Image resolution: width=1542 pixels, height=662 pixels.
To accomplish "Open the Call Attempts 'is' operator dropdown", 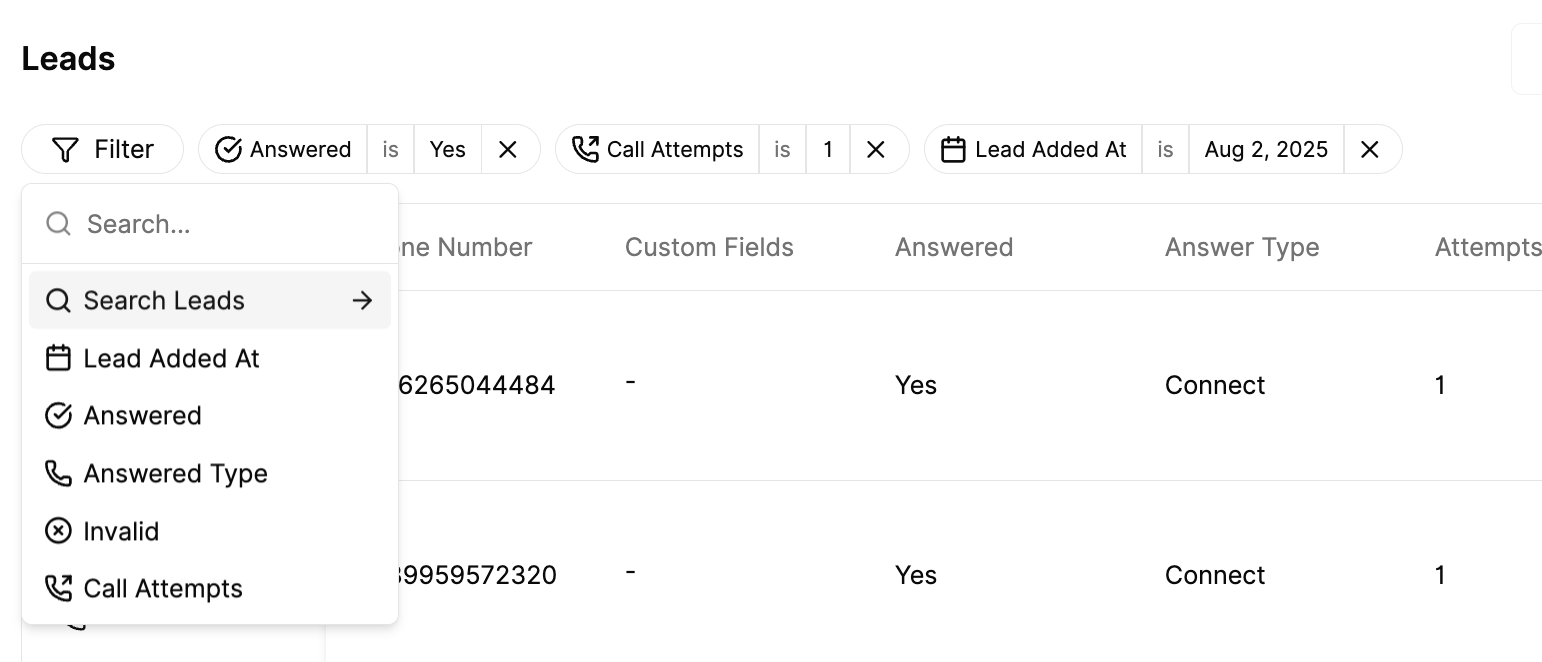I will point(782,150).
